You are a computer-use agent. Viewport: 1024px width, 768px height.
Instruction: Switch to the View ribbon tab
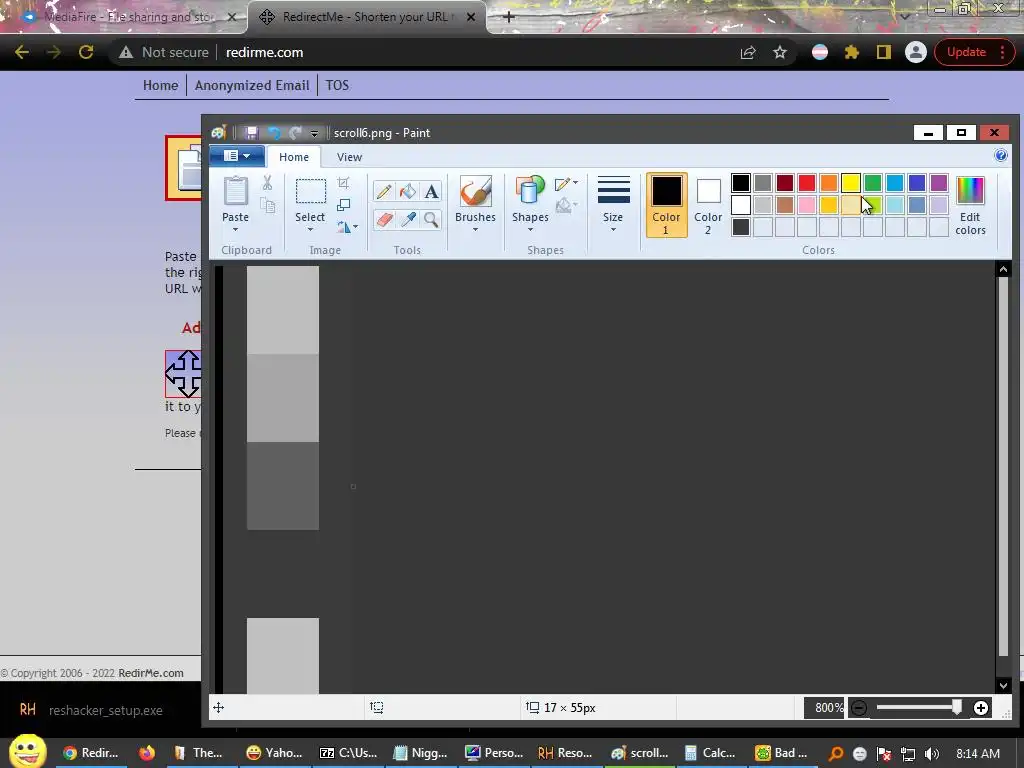tap(349, 157)
